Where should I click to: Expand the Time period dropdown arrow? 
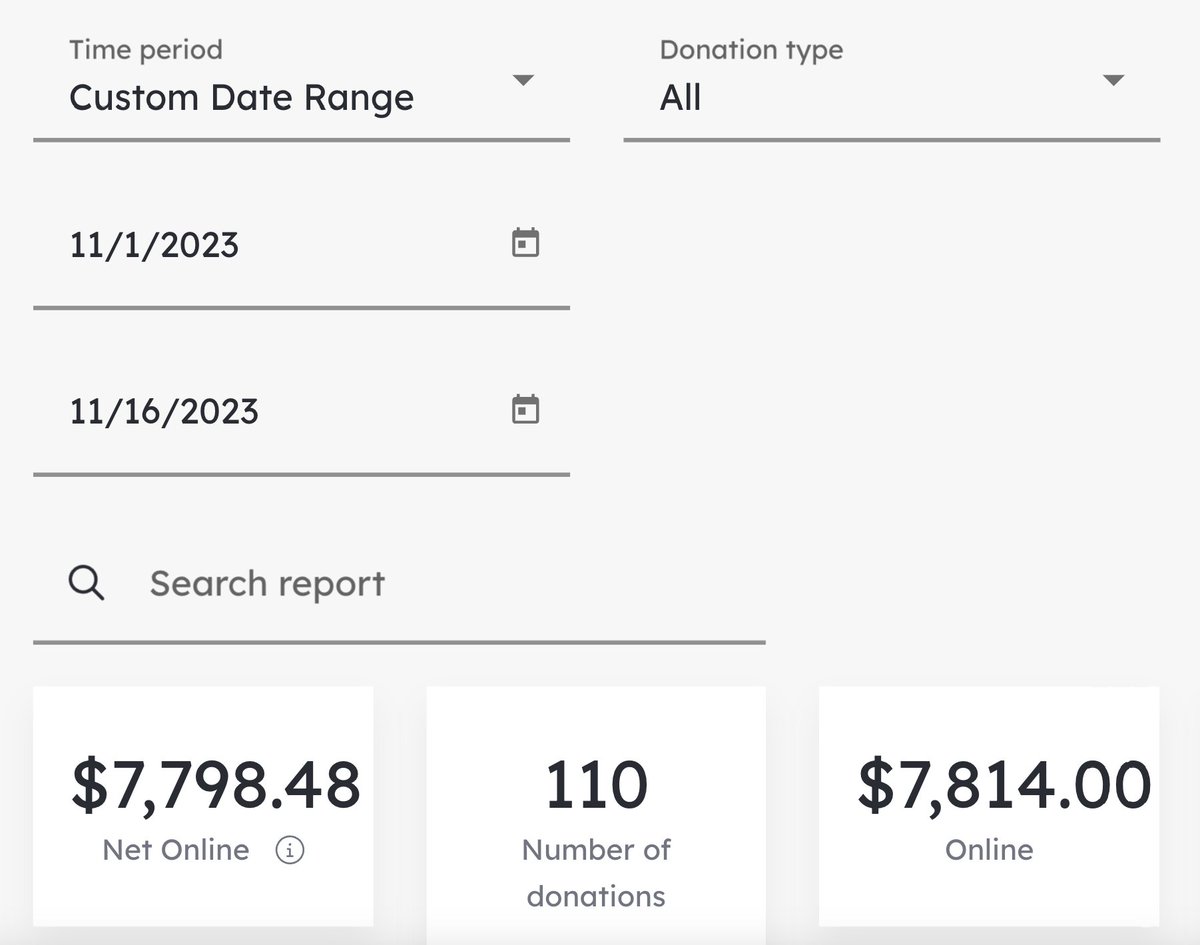(x=523, y=80)
